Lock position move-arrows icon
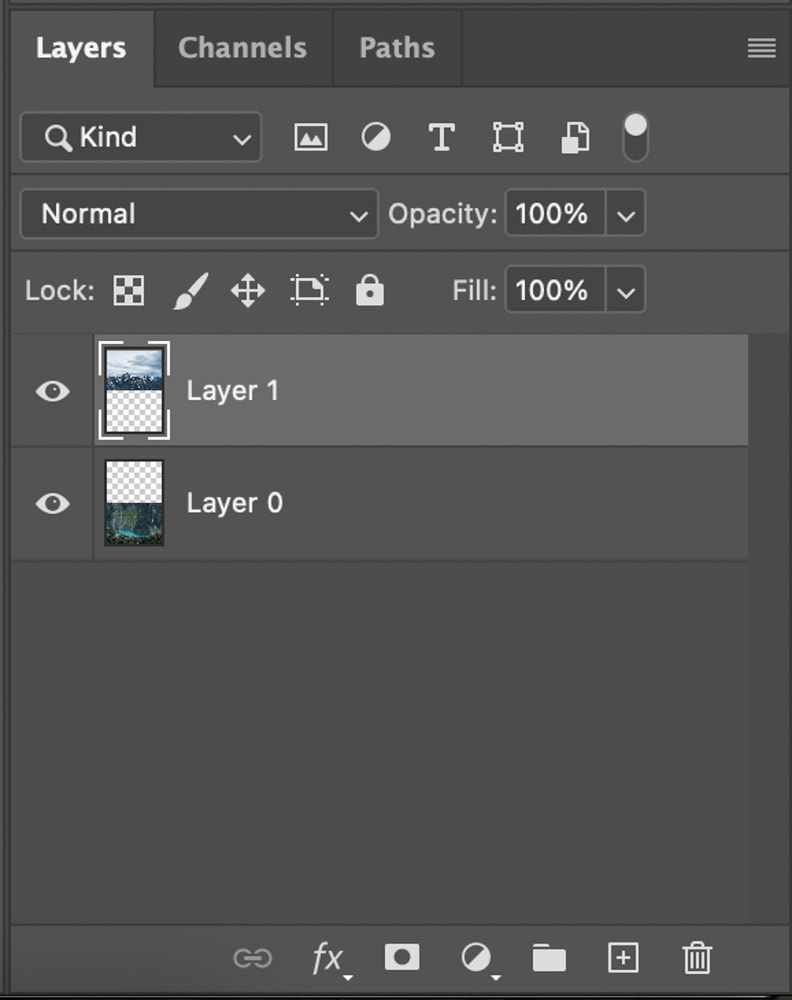 tap(248, 291)
